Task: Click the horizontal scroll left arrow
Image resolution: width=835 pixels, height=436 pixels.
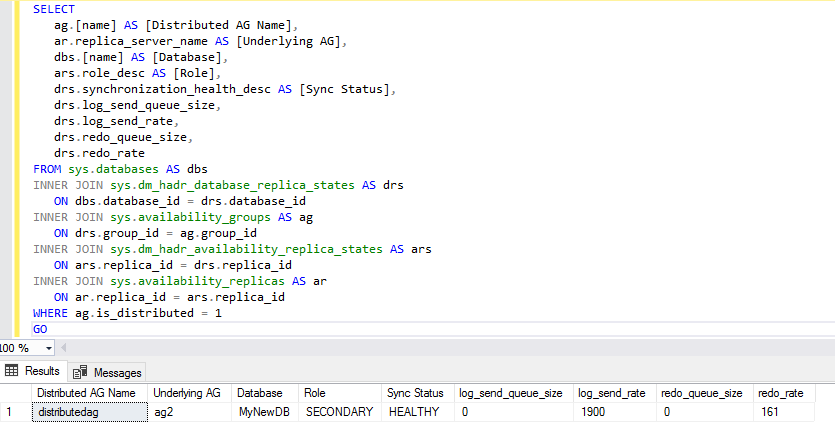Action: click(63, 348)
